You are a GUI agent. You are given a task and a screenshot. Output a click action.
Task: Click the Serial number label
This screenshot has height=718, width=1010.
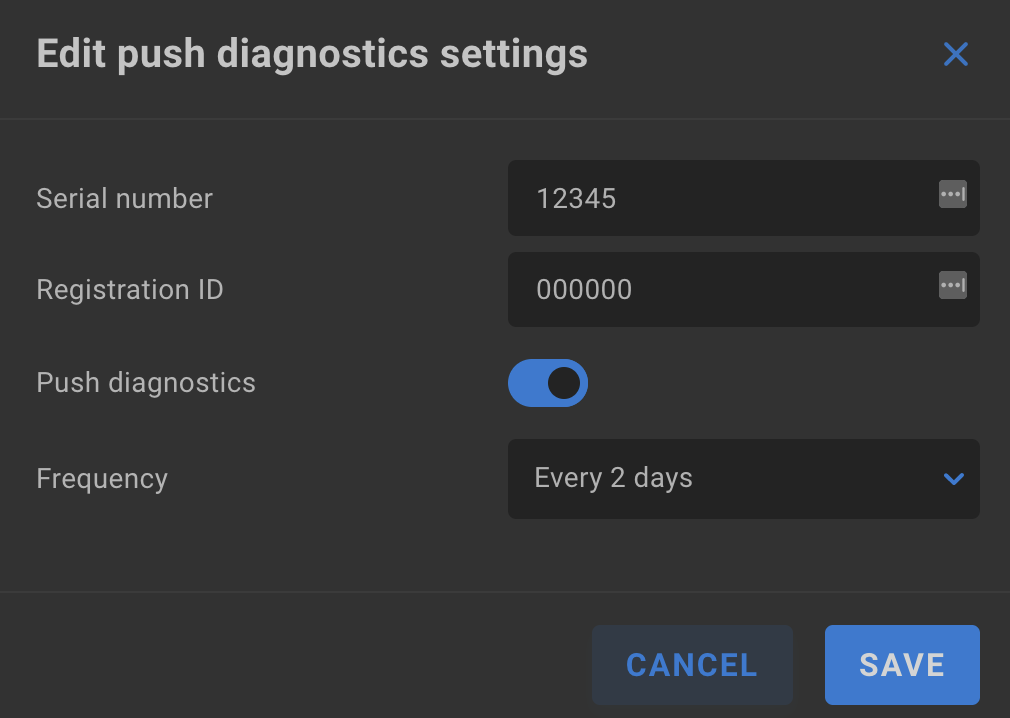[x=124, y=198]
